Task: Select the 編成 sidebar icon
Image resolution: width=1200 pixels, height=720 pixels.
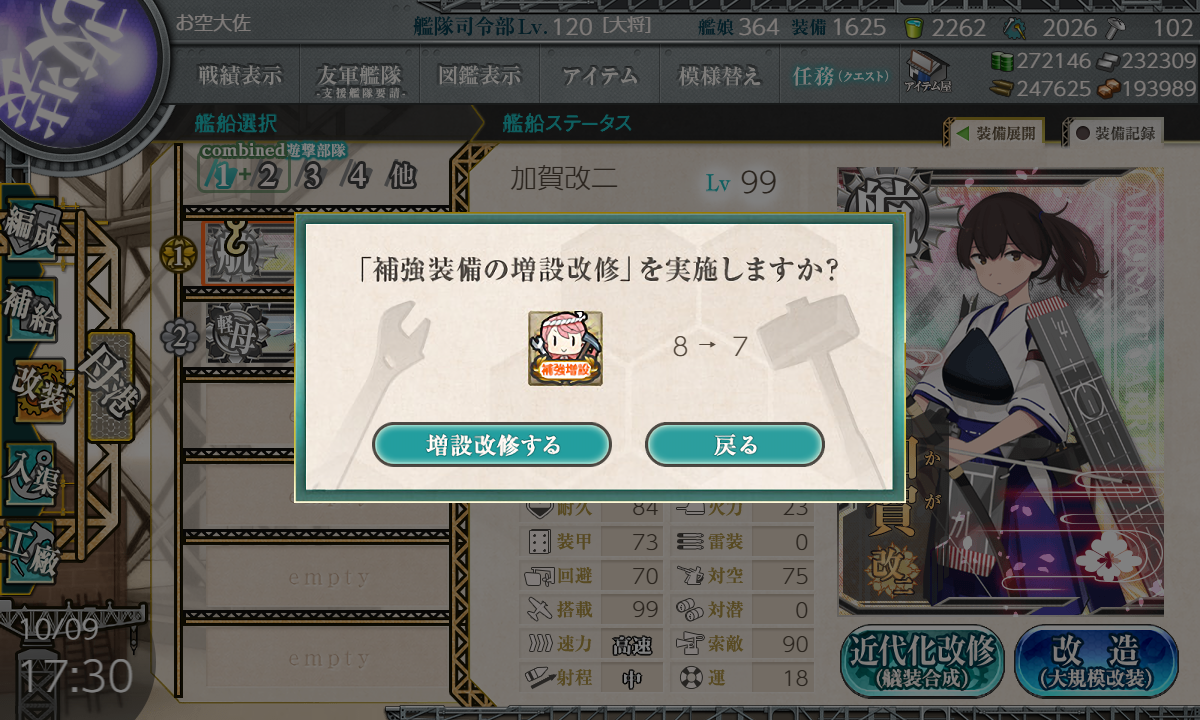Action: pyautogui.click(x=32, y=231)
